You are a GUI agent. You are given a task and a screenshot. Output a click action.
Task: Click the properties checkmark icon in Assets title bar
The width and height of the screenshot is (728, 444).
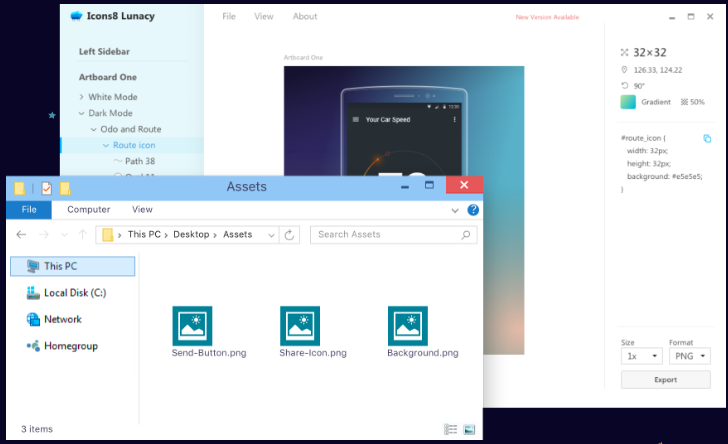click(46, 188)
